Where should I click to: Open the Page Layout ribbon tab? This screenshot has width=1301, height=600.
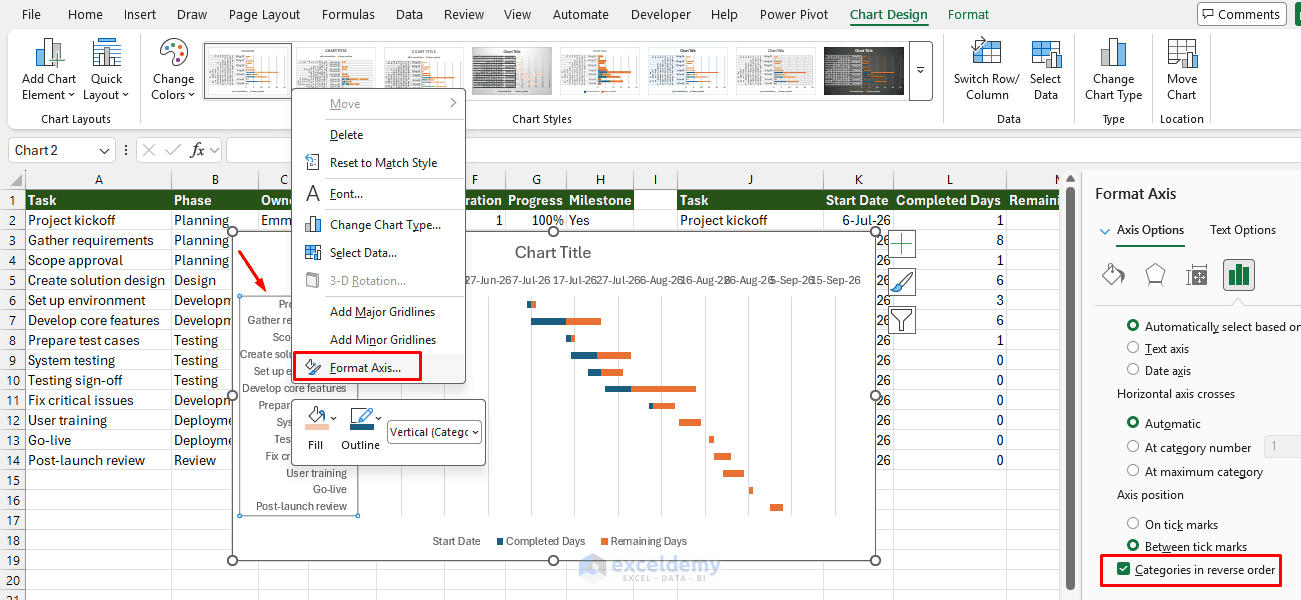[x=264, y=14]
